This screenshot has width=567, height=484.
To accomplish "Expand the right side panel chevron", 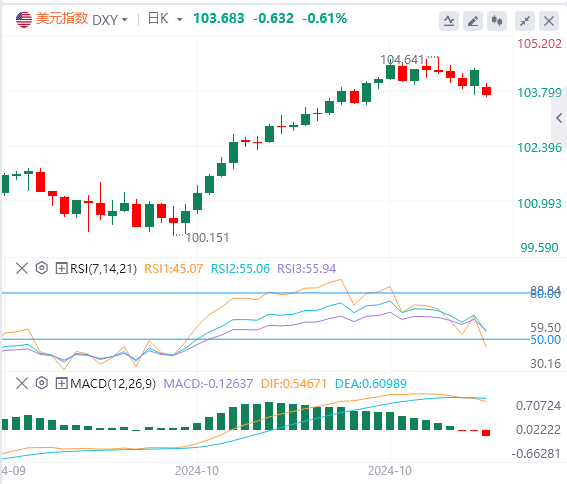I will (x=559, y=118).
